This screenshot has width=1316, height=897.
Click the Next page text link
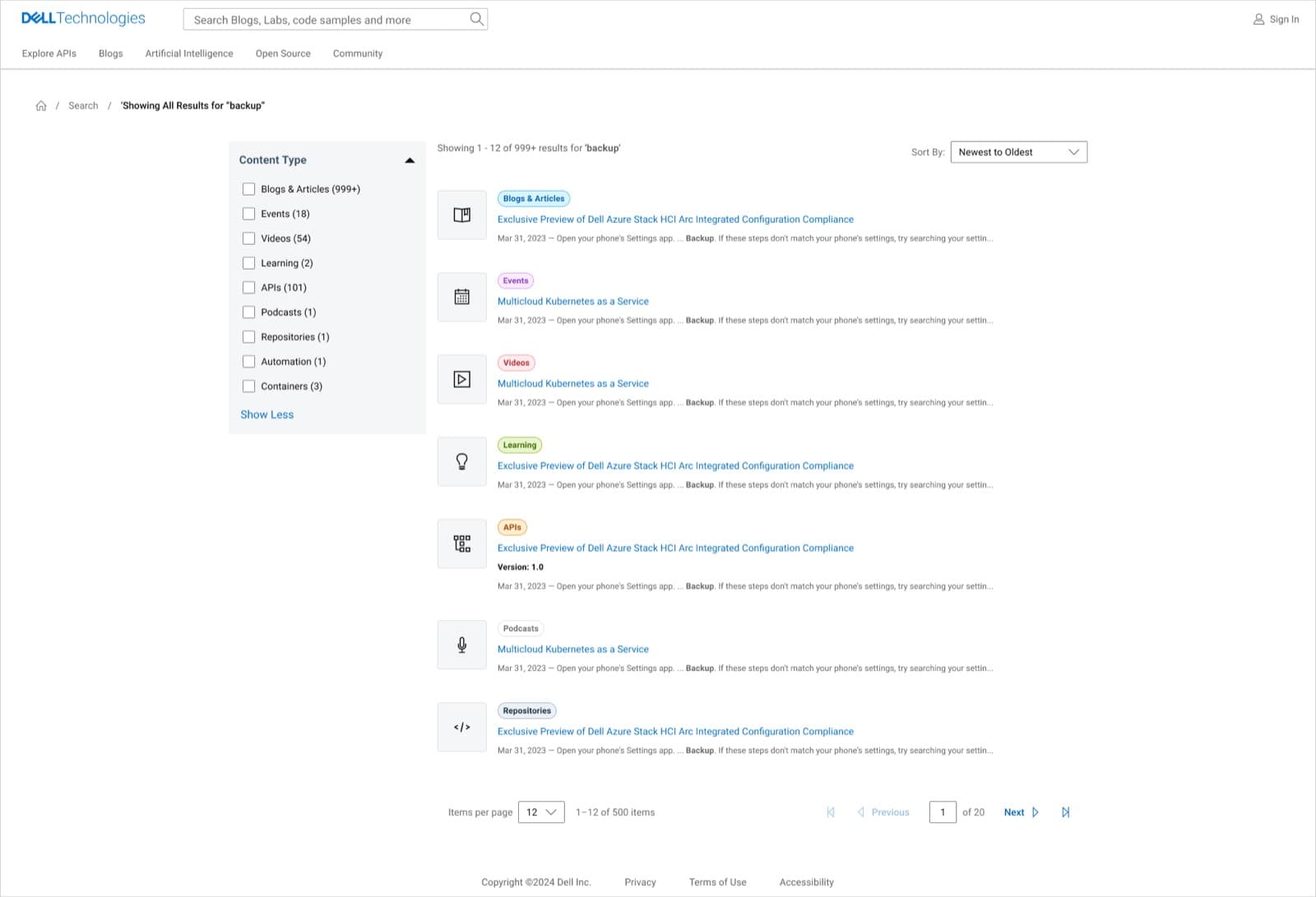tap(1014, 812)
